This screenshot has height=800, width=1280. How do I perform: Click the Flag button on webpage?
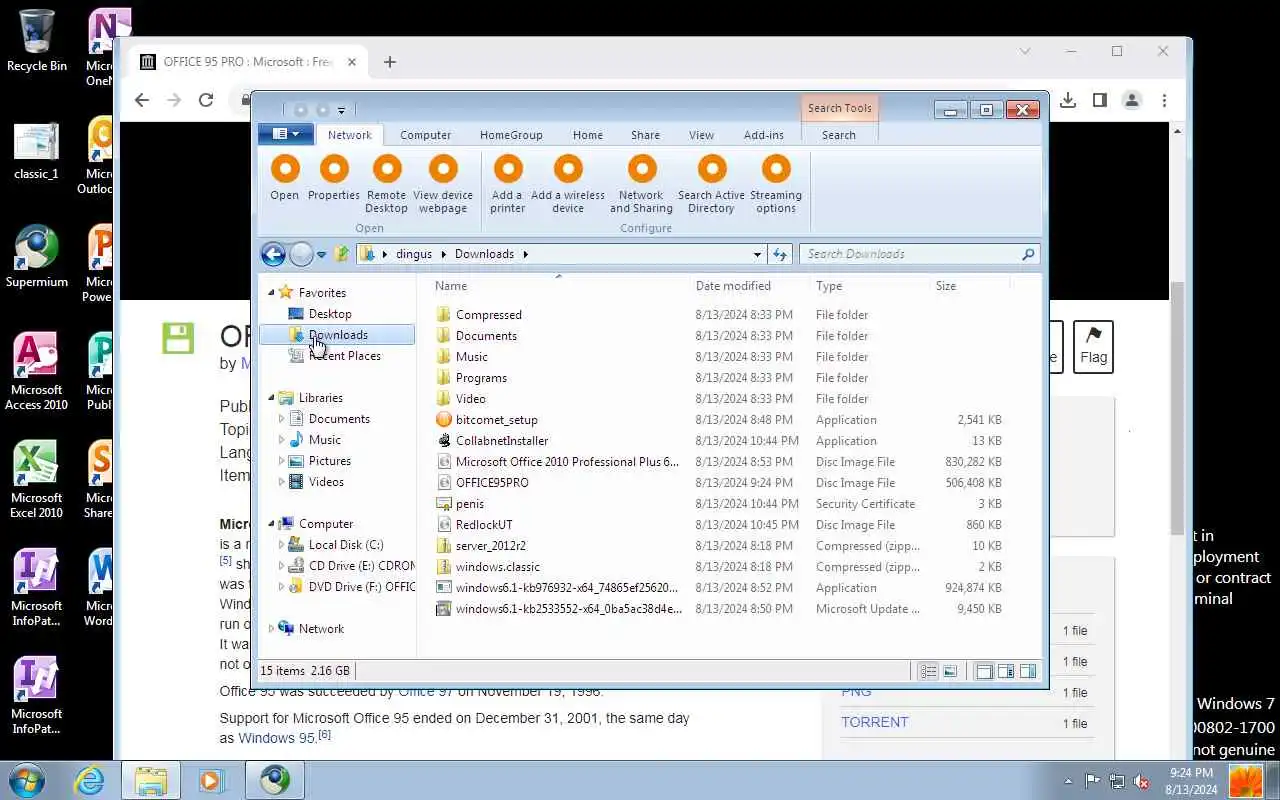pyautogui.click(x=1093, y=347)
